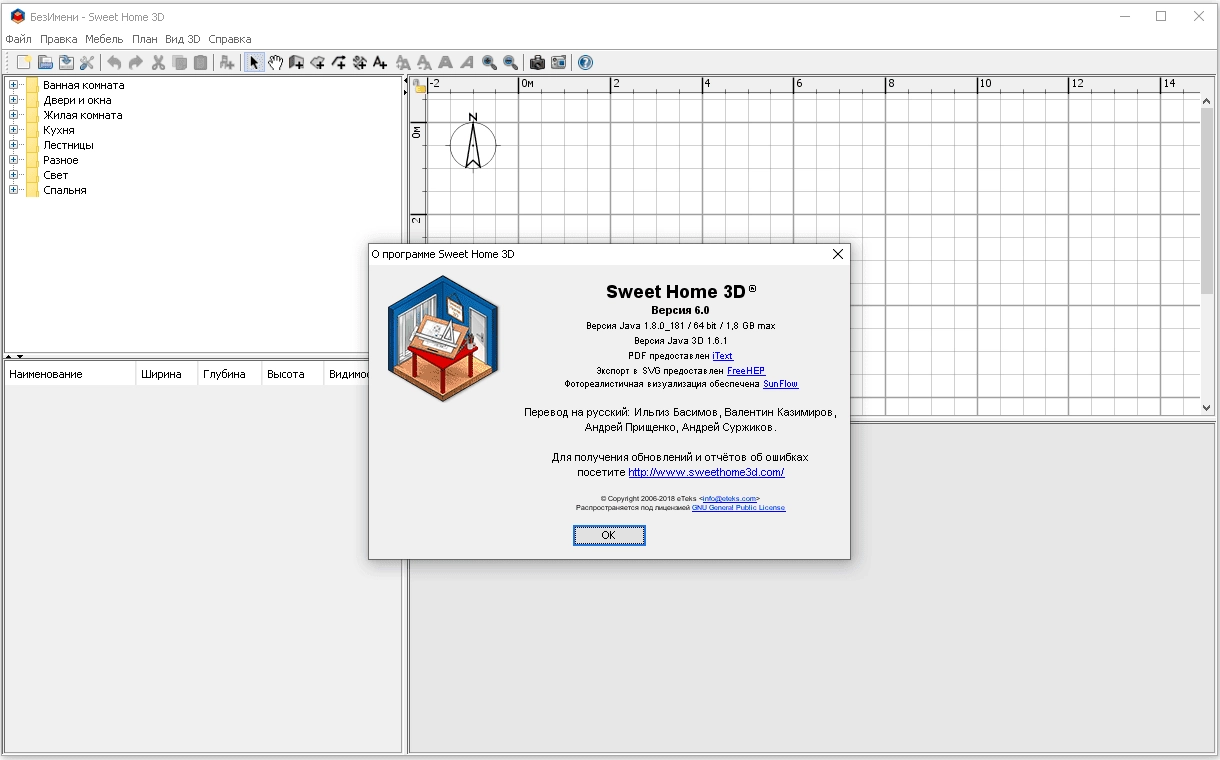Screen dimensions: 1220x760
Task: Expand the Свет category
Action: 14,175
